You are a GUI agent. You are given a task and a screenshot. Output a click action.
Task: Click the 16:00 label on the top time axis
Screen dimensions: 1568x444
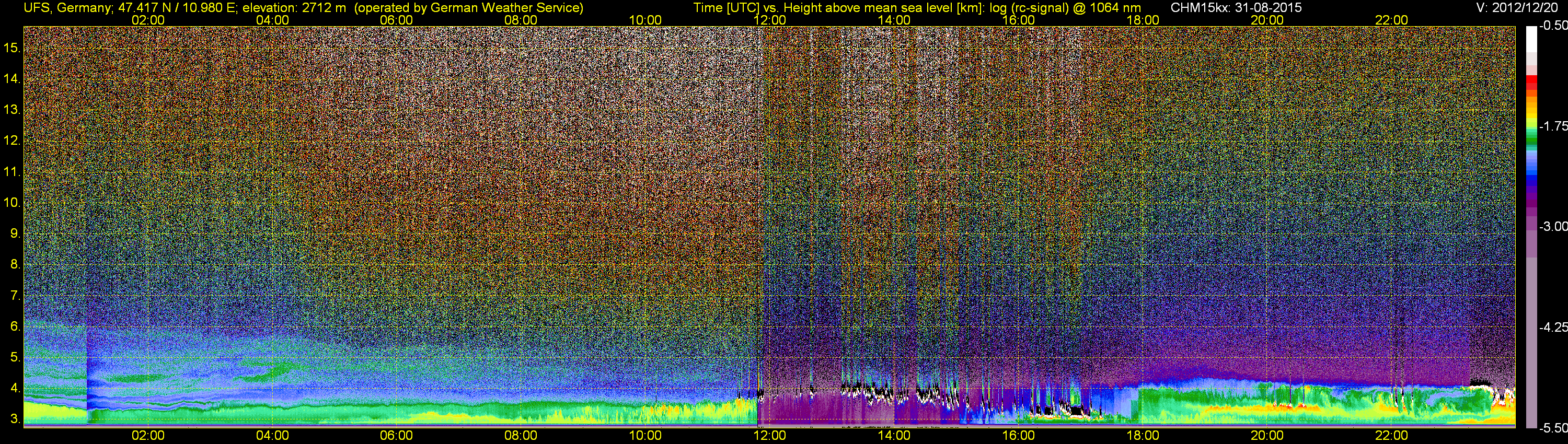point(1018,20)
